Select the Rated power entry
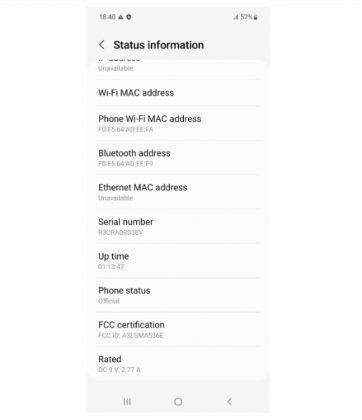The image size is (362, 420). click(x=178, y=364)
